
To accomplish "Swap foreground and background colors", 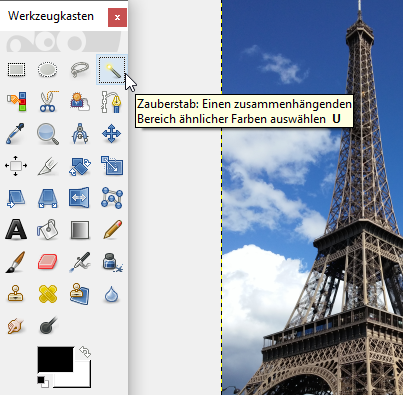I will tap(85, 352).
